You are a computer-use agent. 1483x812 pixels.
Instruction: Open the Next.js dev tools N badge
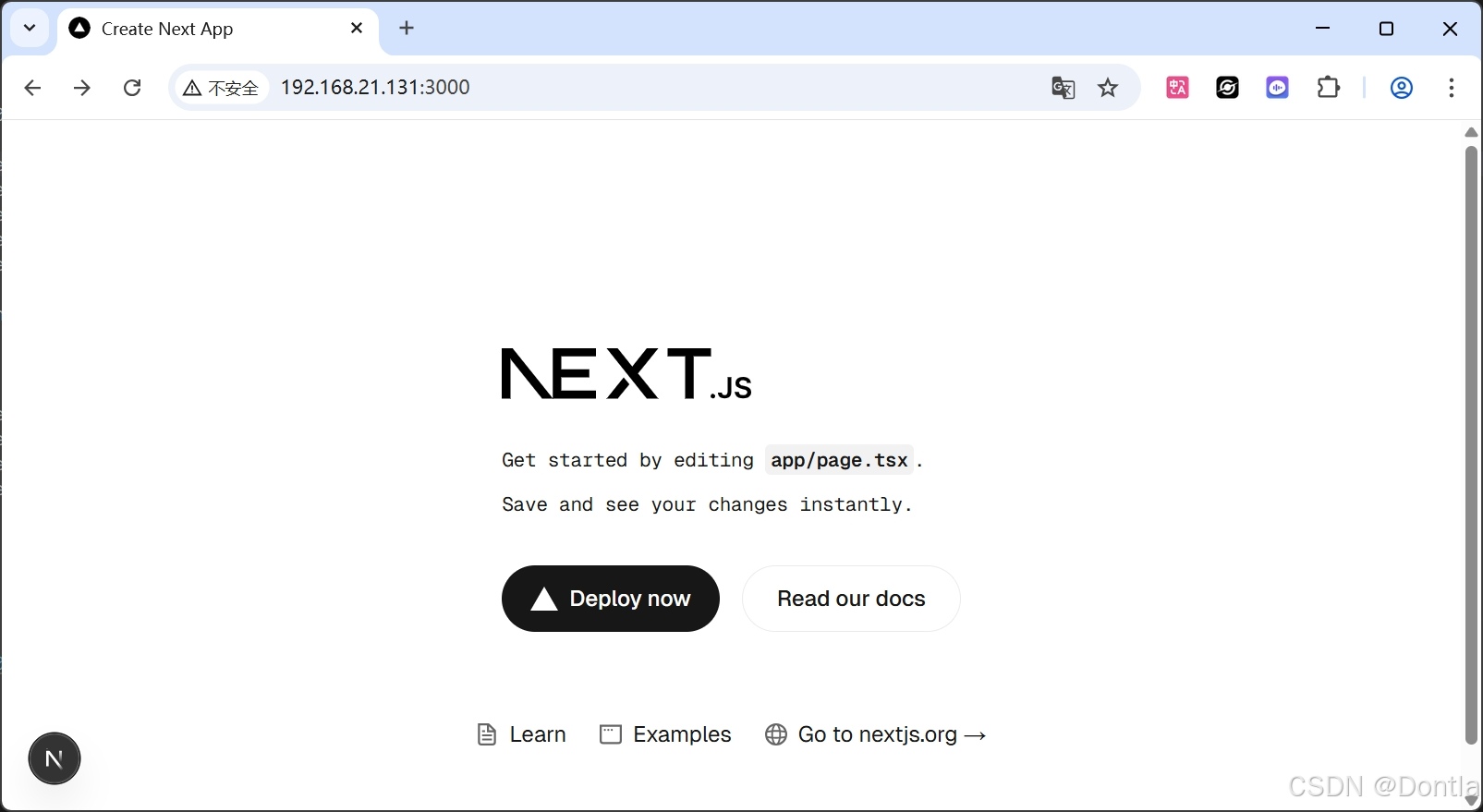(x=55, y=759)
